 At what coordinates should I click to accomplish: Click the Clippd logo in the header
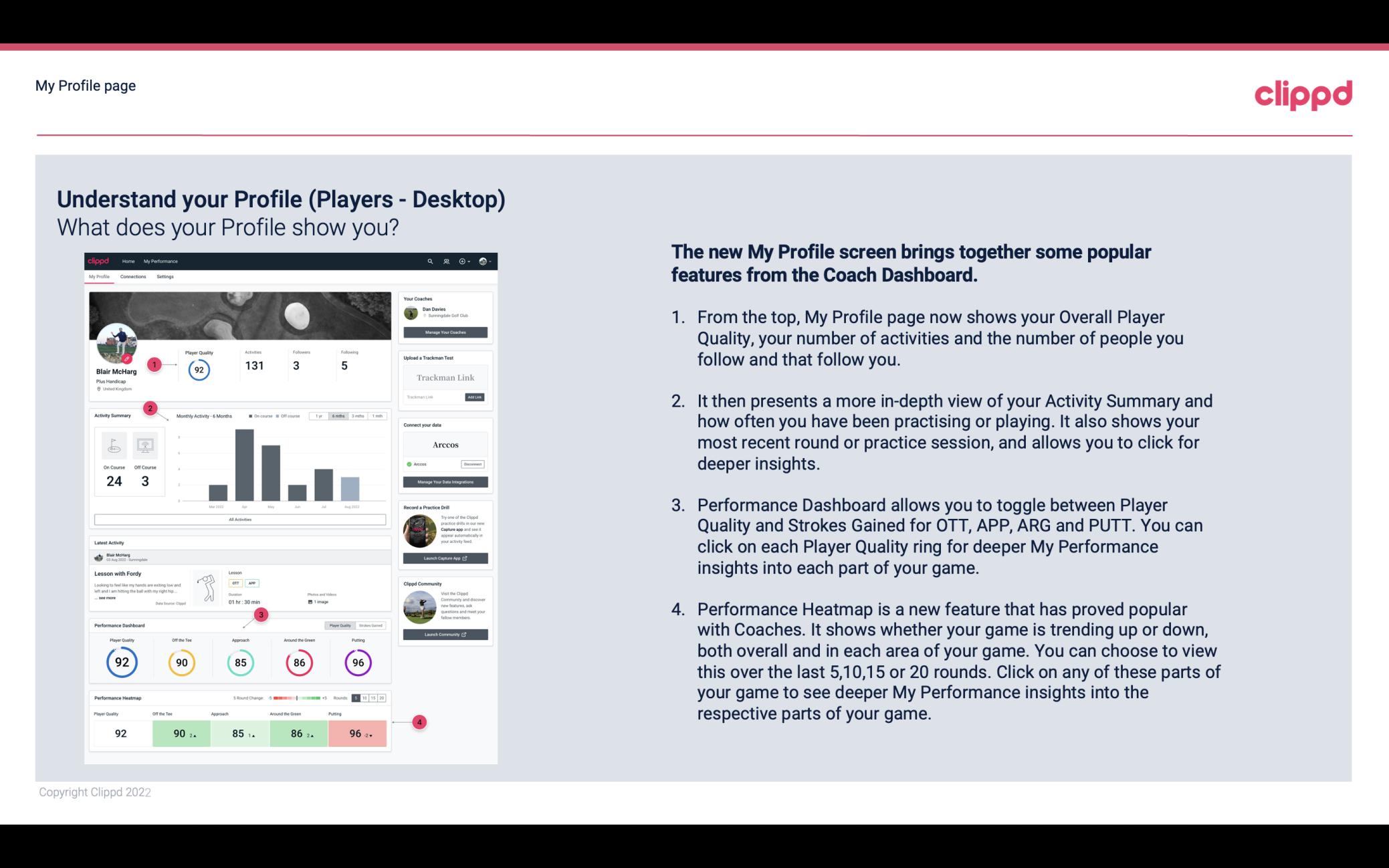(1303, 94)
